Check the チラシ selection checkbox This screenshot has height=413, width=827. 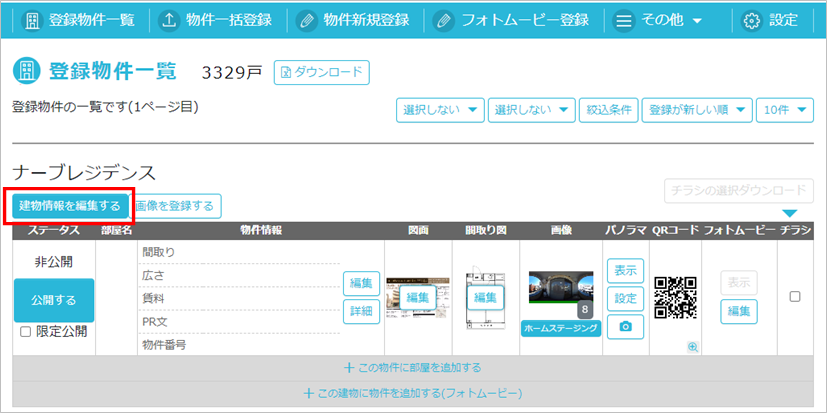point(795,296)
